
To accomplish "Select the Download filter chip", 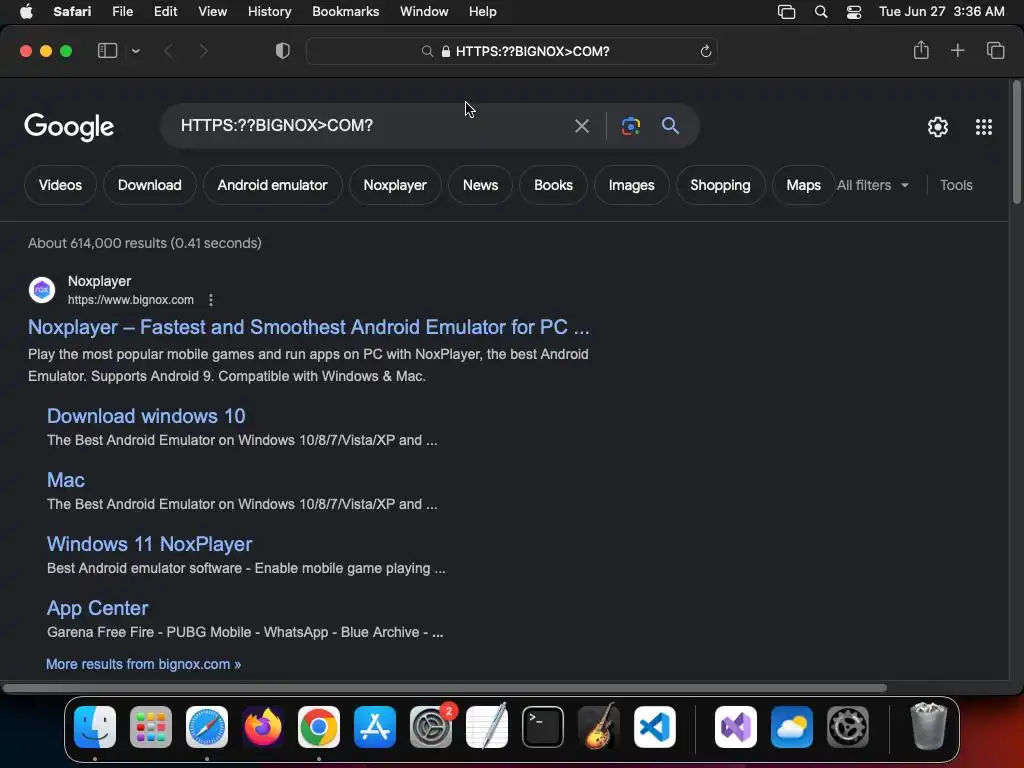I will point(150,185).
